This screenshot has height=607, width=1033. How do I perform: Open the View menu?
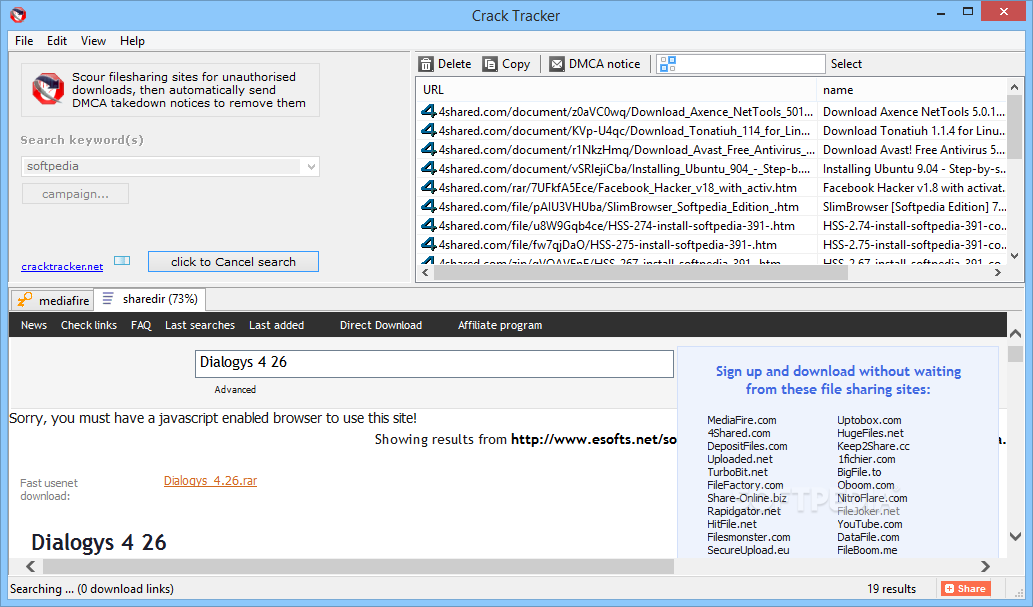[x=93, y=41]
